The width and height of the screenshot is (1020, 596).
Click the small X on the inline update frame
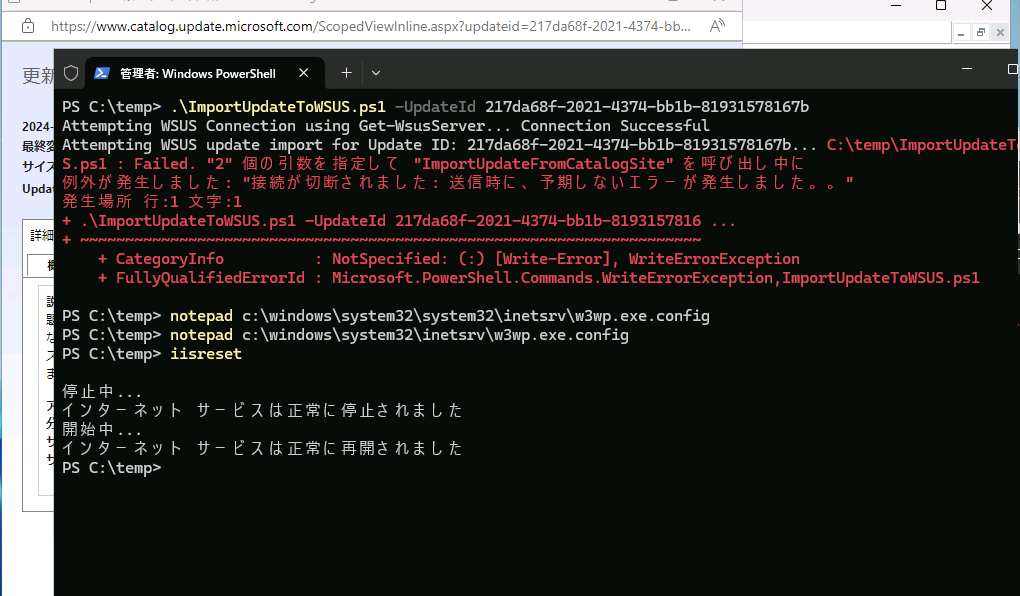(x=1000, y=32)
